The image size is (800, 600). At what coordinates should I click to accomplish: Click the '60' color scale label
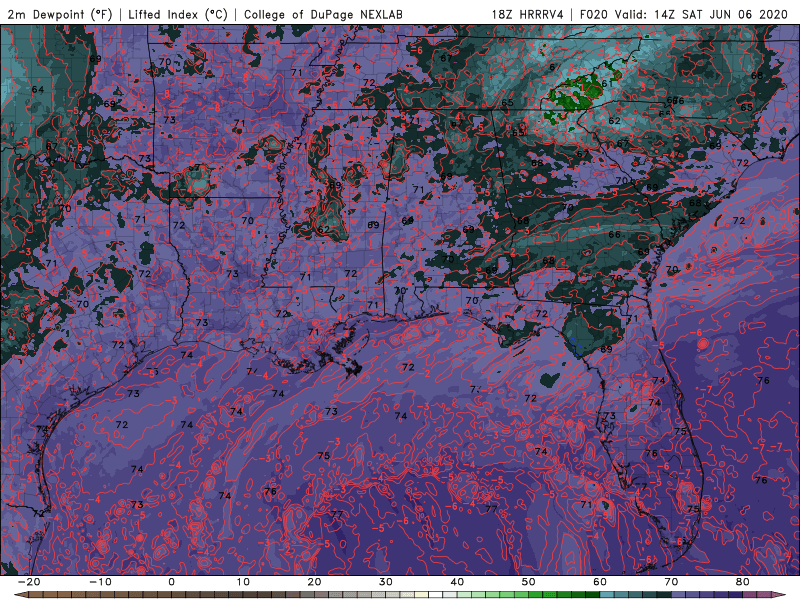(x=600, y=582)
